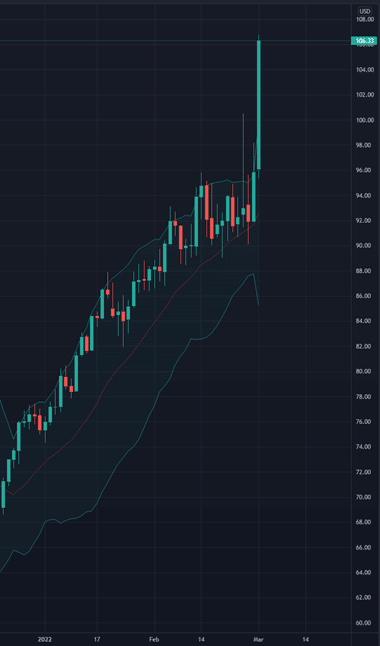
Task: Click the 106.33 current price label
Action: click(x=364, y=40)
